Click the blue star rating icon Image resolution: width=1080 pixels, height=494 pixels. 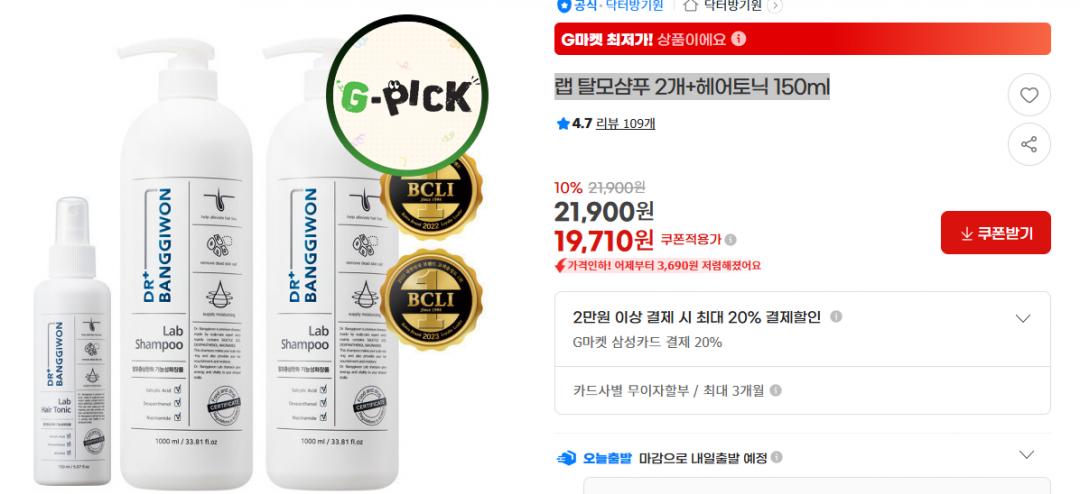click(x=563, y=124)
